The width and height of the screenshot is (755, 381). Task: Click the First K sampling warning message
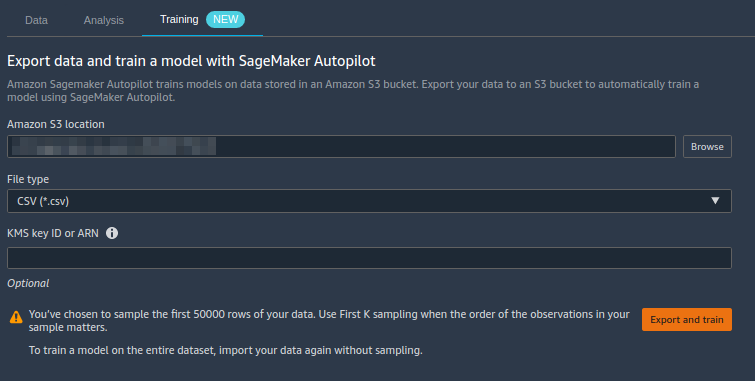329,320
